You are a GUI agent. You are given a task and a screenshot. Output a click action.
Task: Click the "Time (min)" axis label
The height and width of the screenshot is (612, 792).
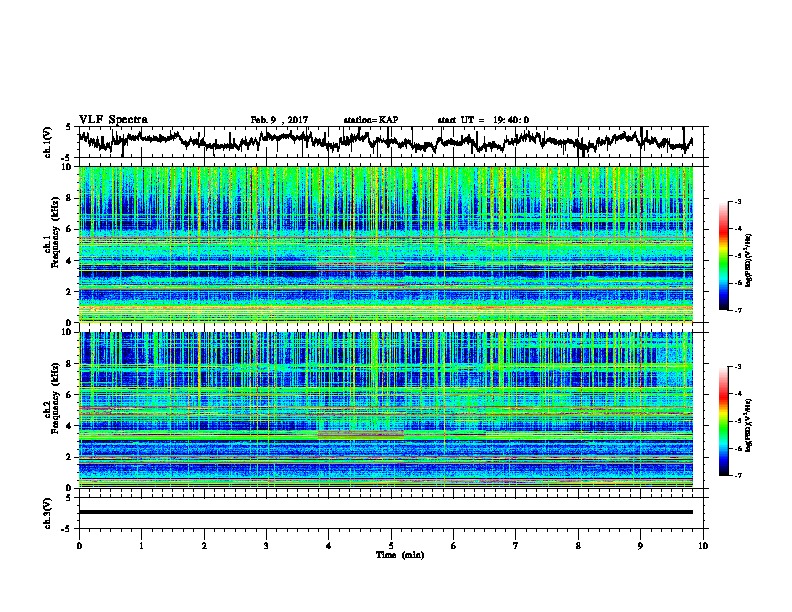coord(400,555)
